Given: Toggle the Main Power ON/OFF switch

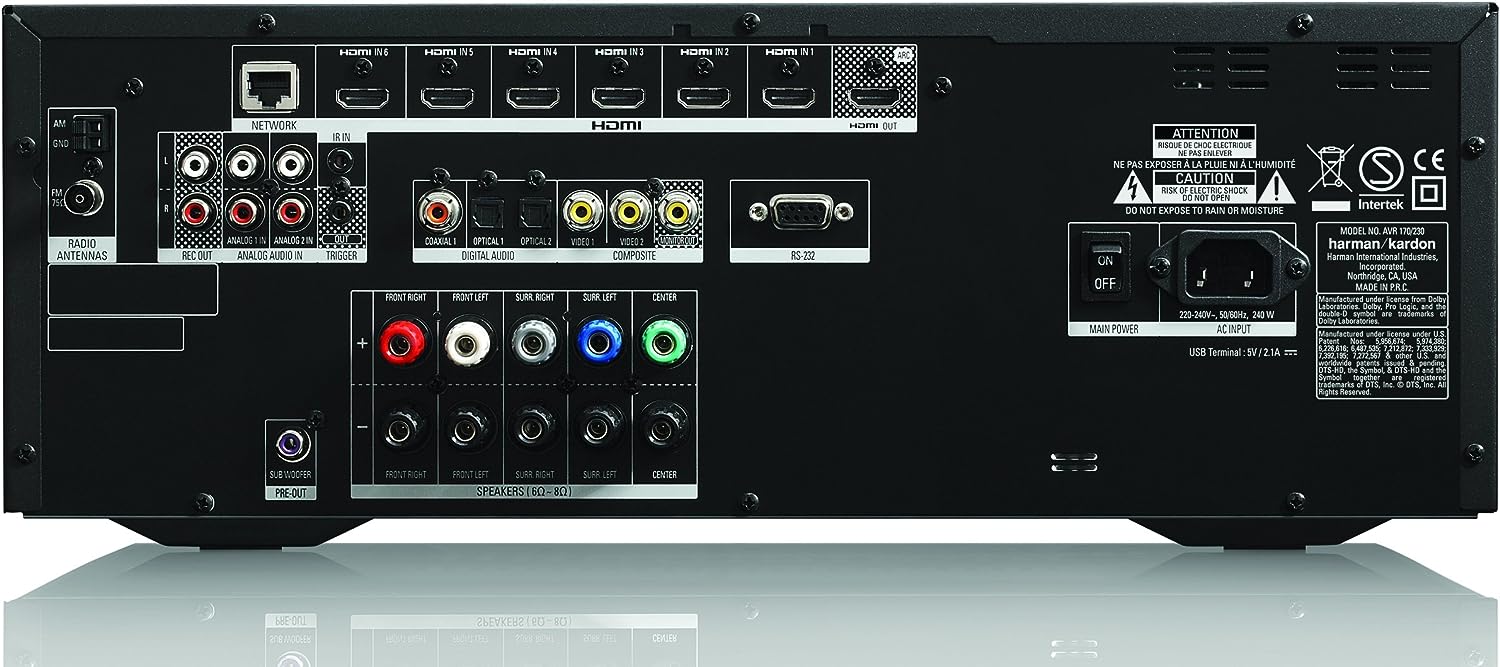Looking at the screenshot, I should tap(1103, 268).
